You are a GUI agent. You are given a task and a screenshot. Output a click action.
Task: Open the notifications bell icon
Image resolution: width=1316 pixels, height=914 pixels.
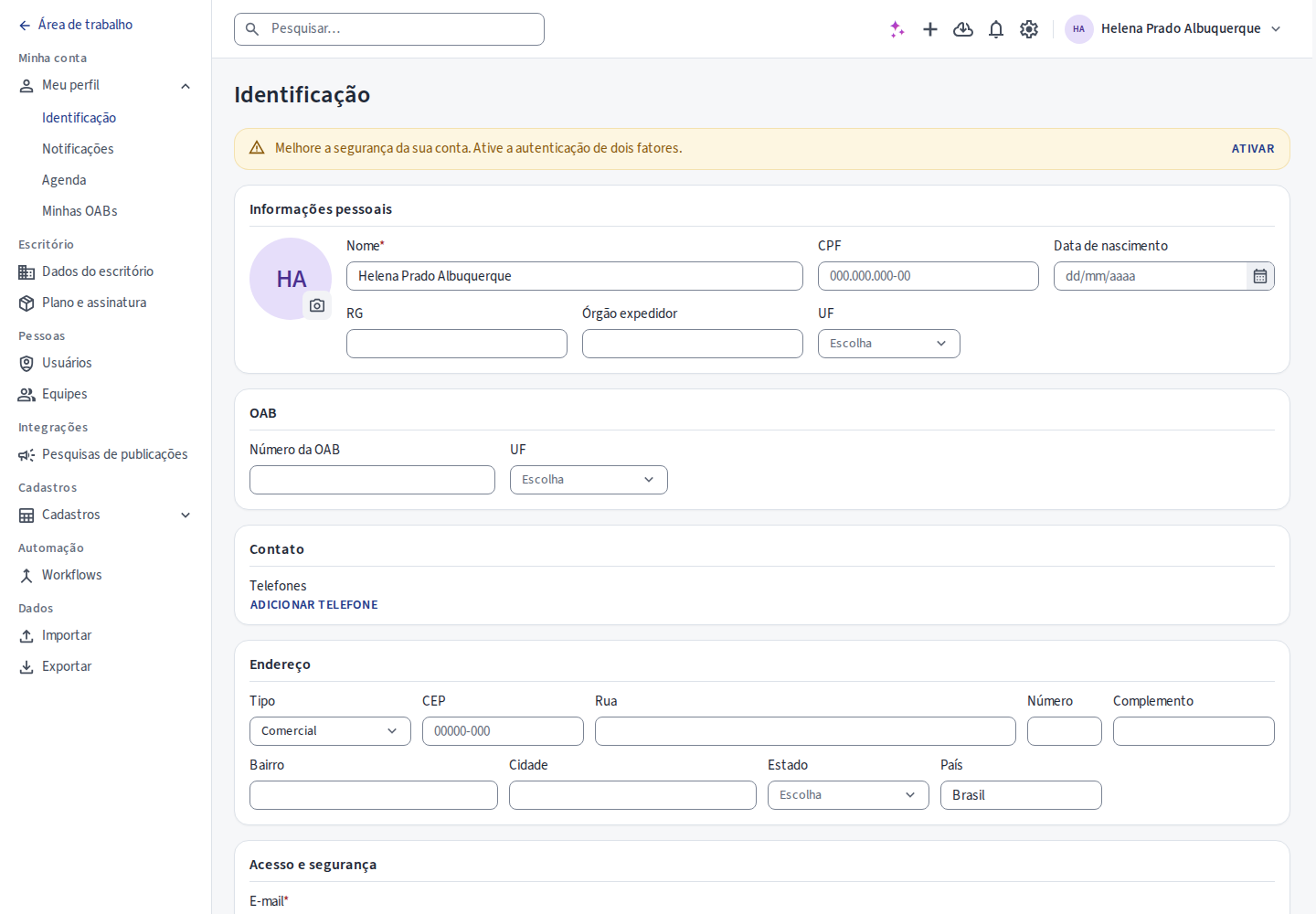(996, 29)
